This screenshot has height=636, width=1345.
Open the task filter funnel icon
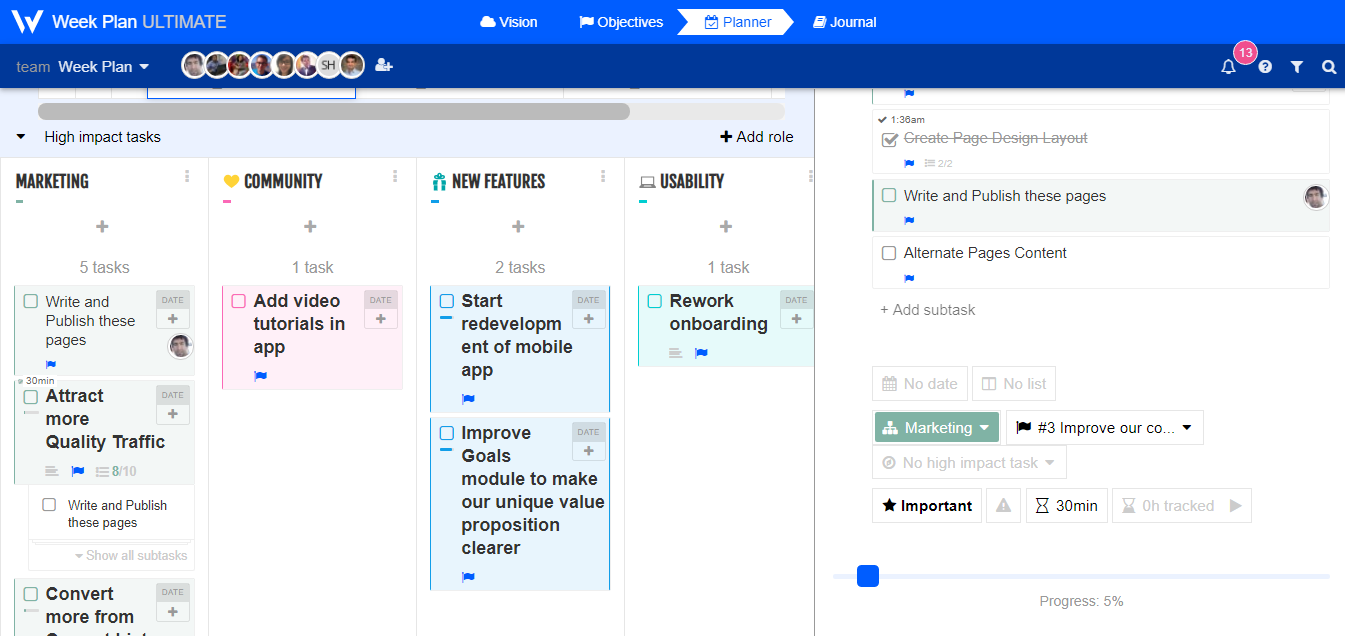(x=1296, y=66)
